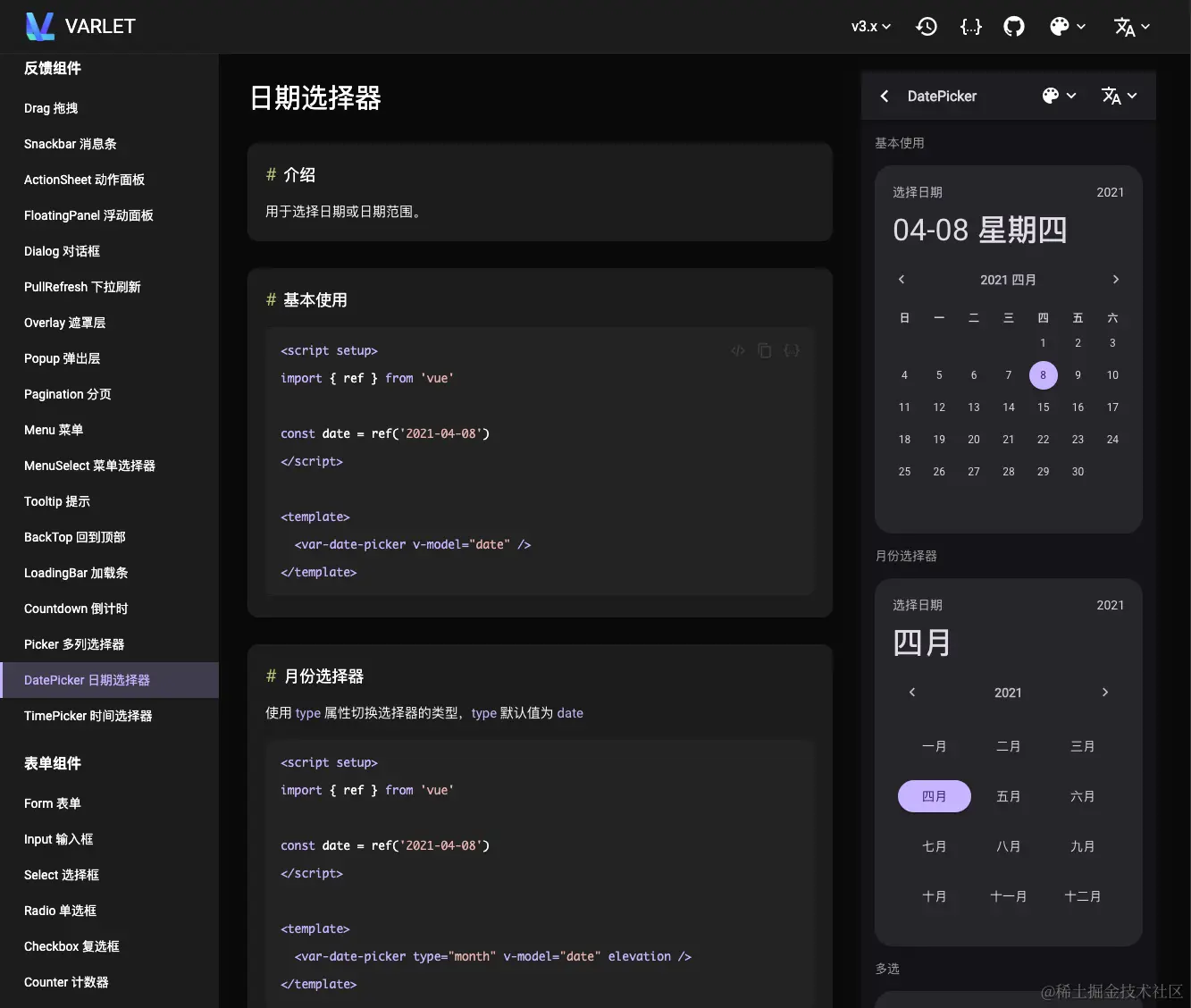This screenshot has width=1191, height=1008.
Task: Go to previous year in month picker
Action: 912,693
